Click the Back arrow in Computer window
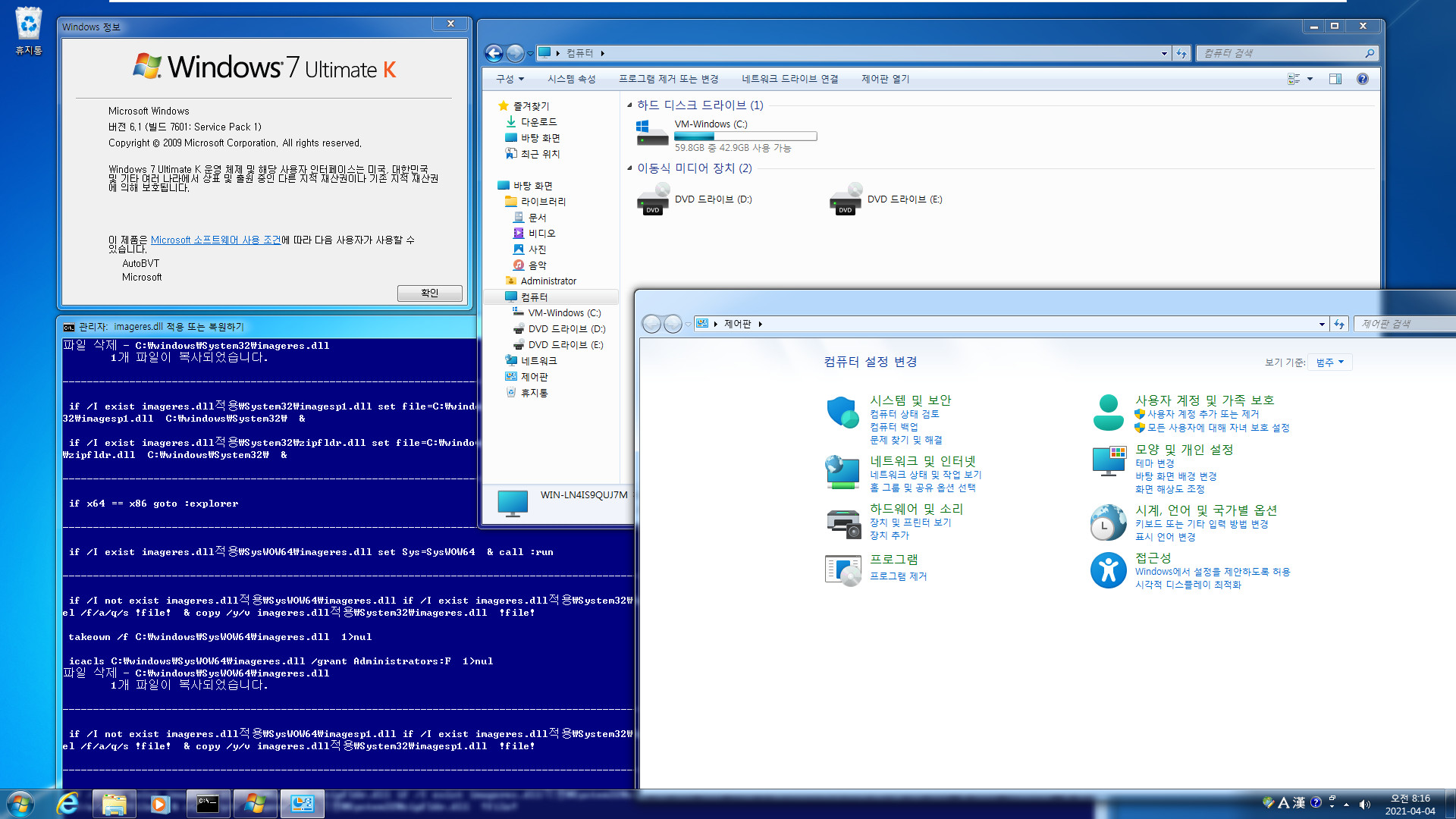The height and width of the screenshot is (819, 1456). pos(494,53)
